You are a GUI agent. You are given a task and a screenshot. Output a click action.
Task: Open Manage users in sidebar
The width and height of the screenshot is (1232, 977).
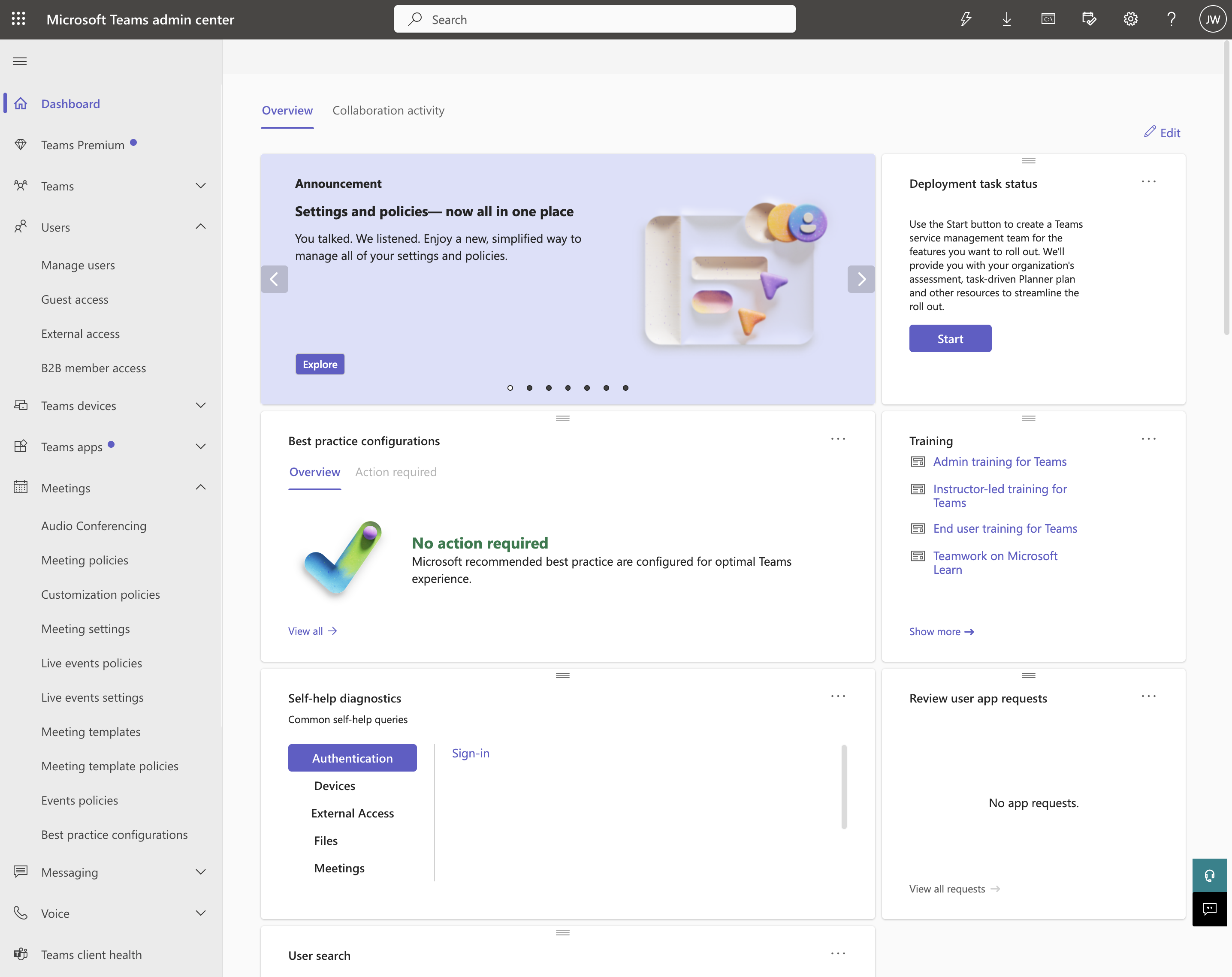78,265
